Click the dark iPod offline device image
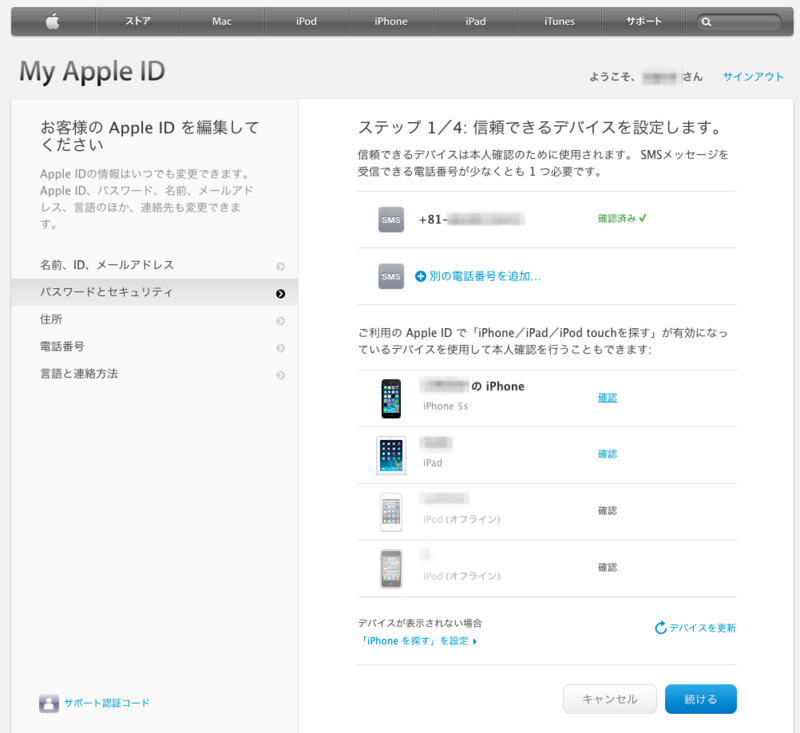 click(391, 569)
